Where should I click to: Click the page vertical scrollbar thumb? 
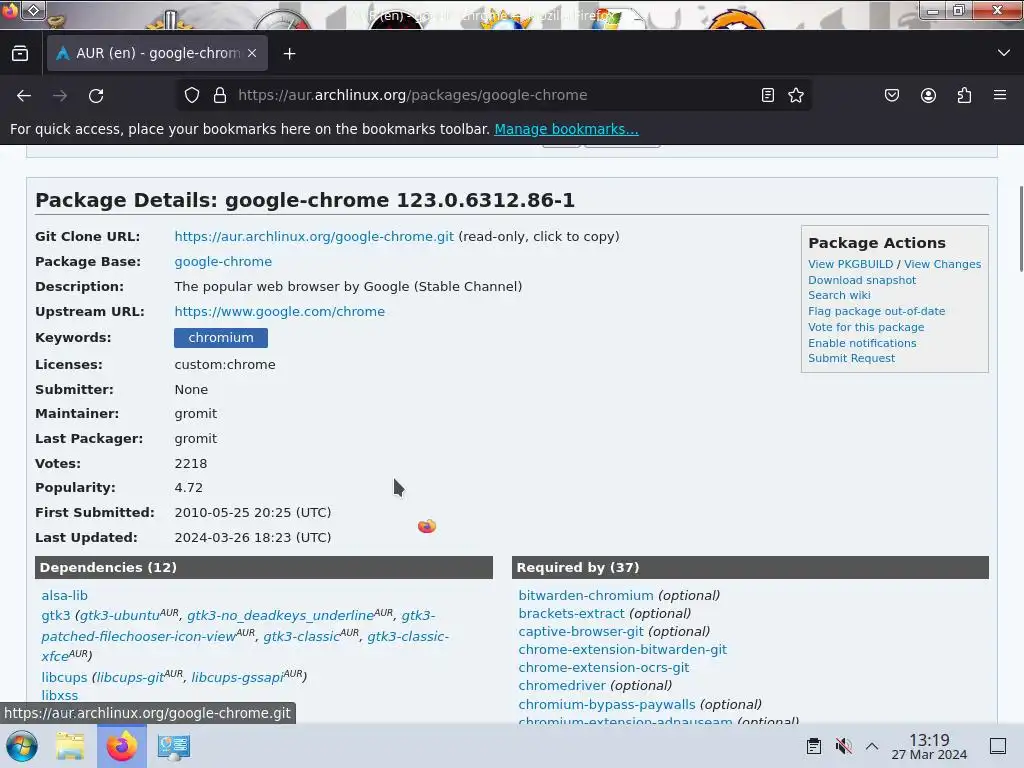(1020, 229)
